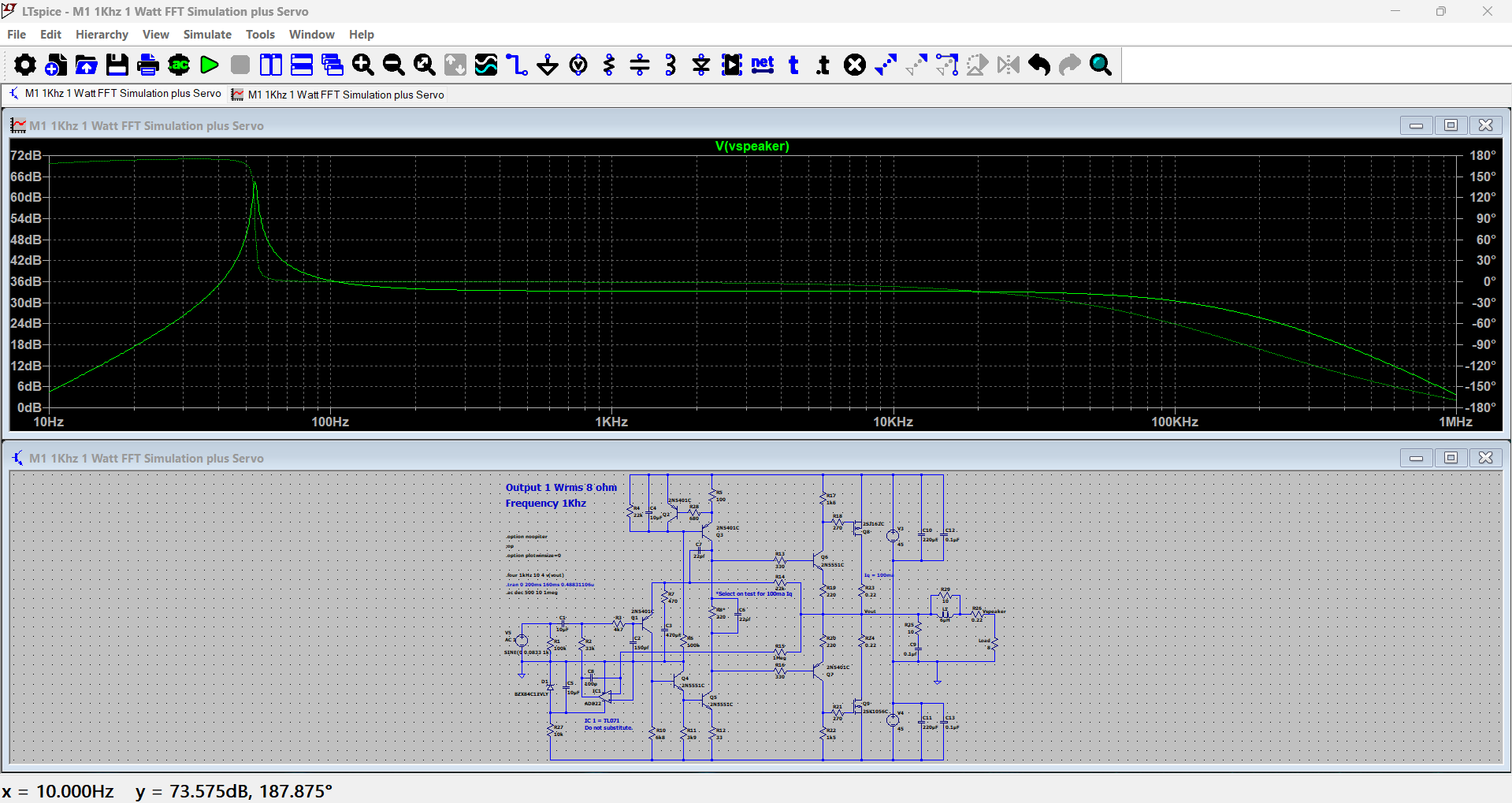This screenshot has width=1512, height=803.
Task: Click the 180° right axis label
Action: pos(1482,155)
